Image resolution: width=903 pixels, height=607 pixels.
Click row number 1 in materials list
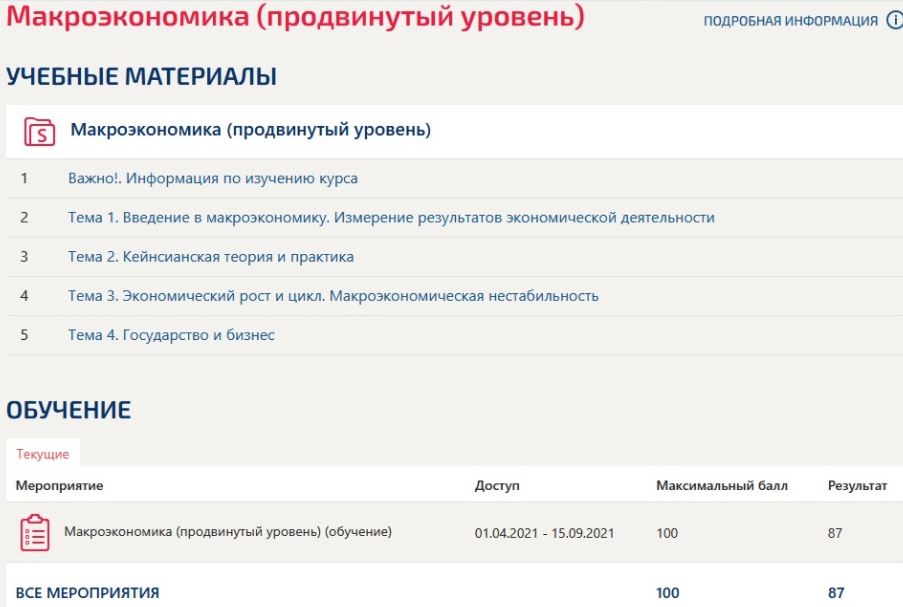click(24, 178)
